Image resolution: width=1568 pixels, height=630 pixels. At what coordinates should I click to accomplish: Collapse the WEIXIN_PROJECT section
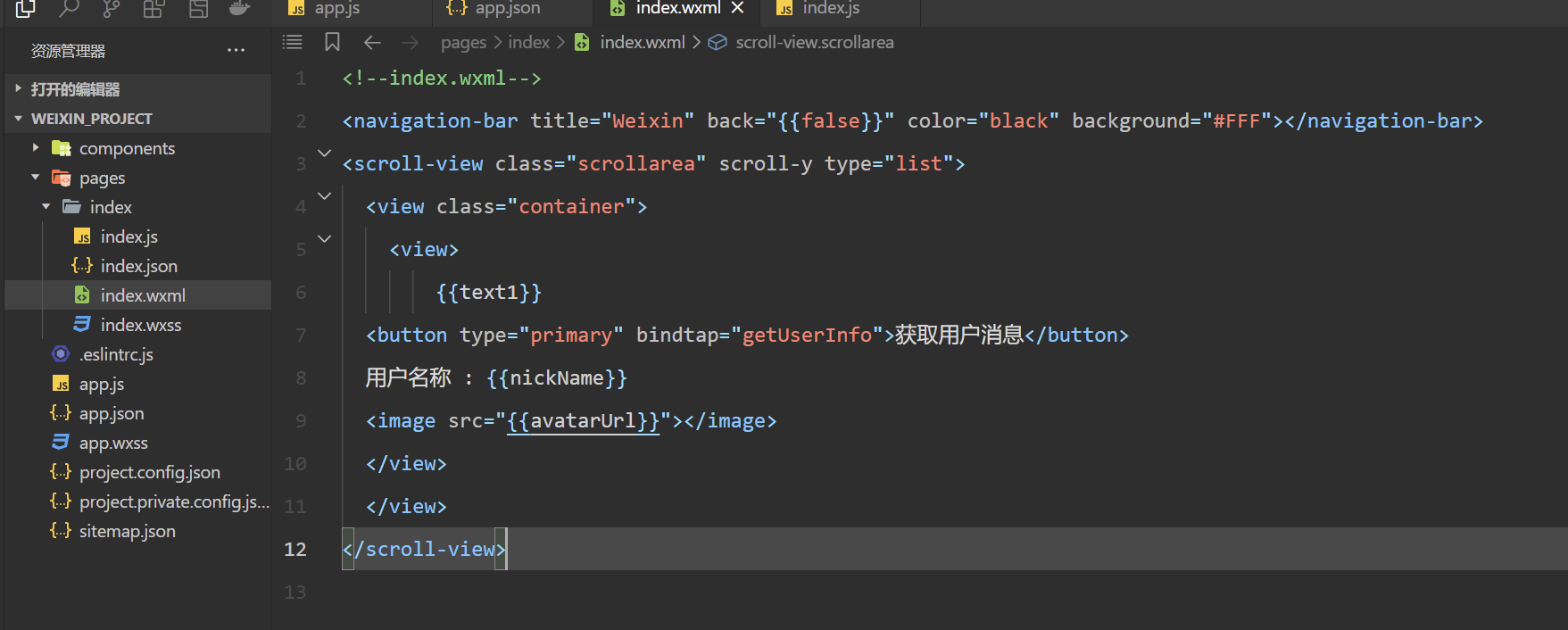coord(138,119)
